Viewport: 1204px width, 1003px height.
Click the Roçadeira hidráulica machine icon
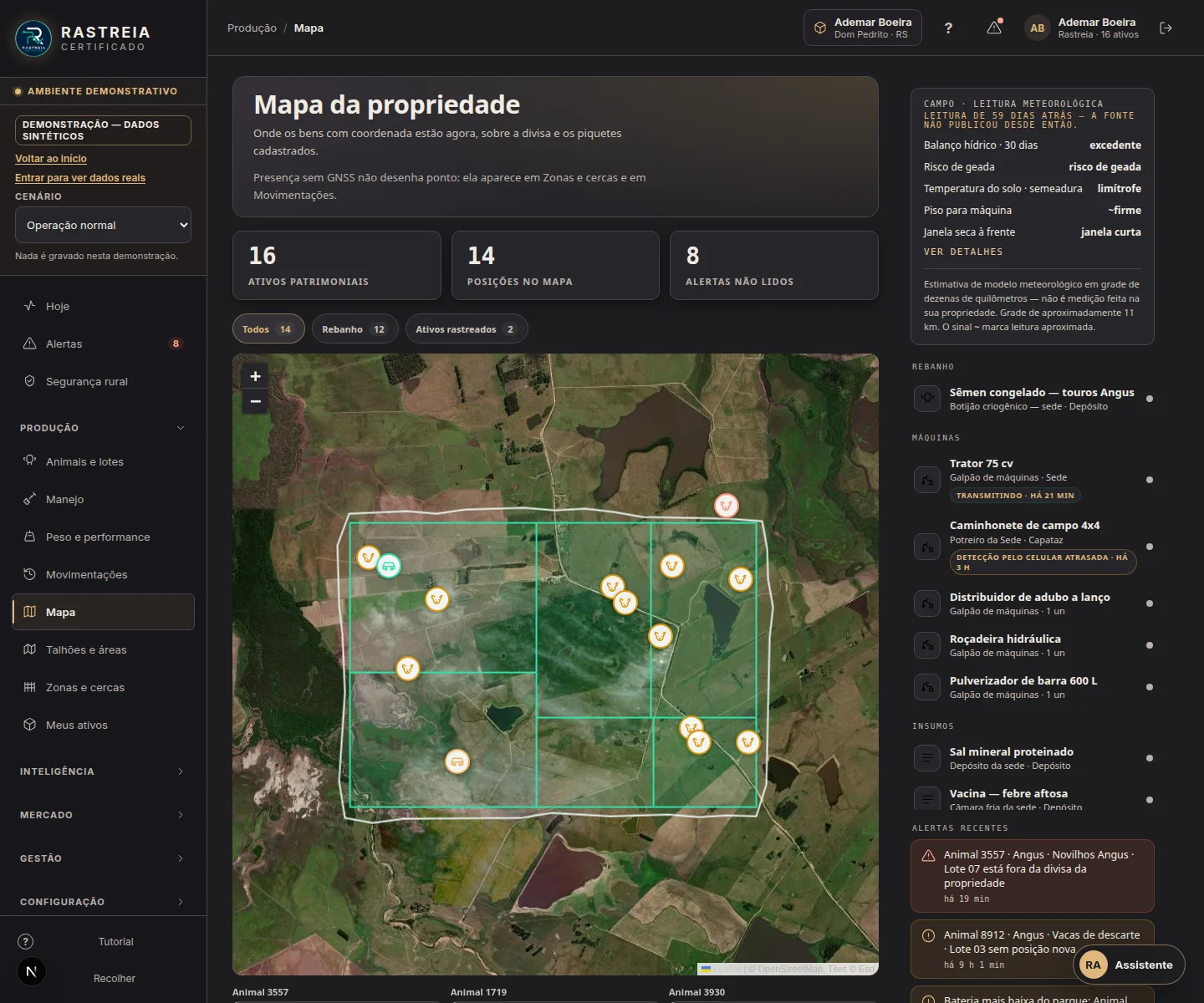(x=927, y=645)
